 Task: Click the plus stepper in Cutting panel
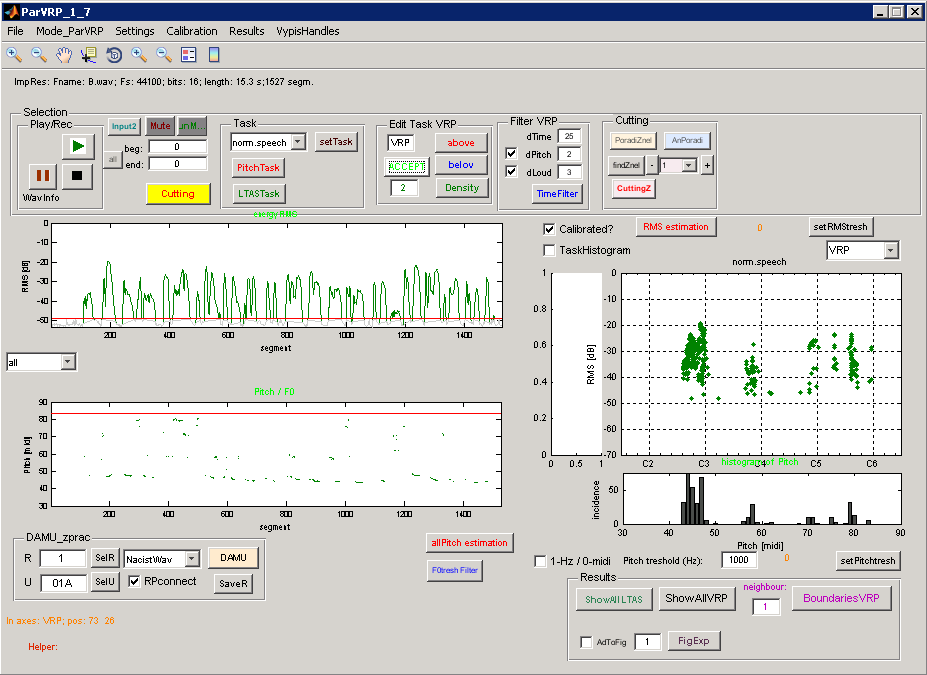707,165
